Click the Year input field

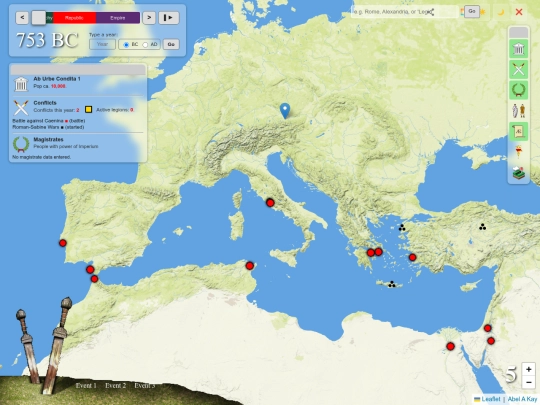[102, 44]
